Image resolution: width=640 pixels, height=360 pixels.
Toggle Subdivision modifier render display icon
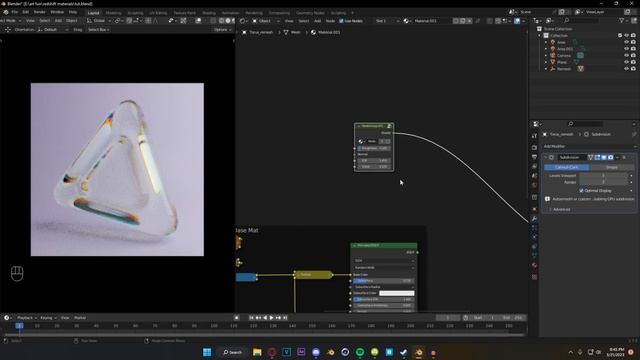click(611, 157)
